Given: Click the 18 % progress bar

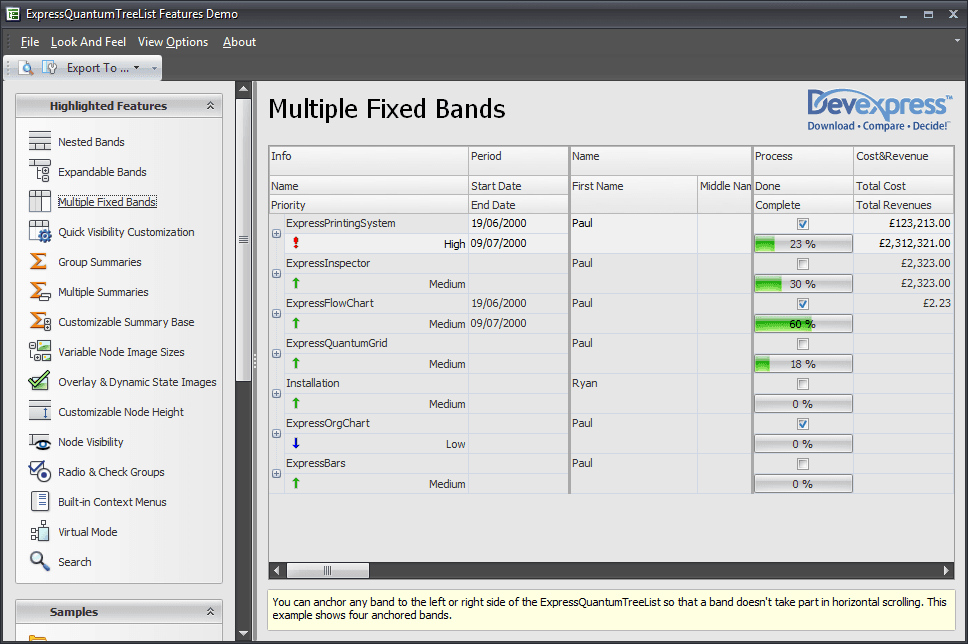Looking at the screenshot, I should (803, 364).
